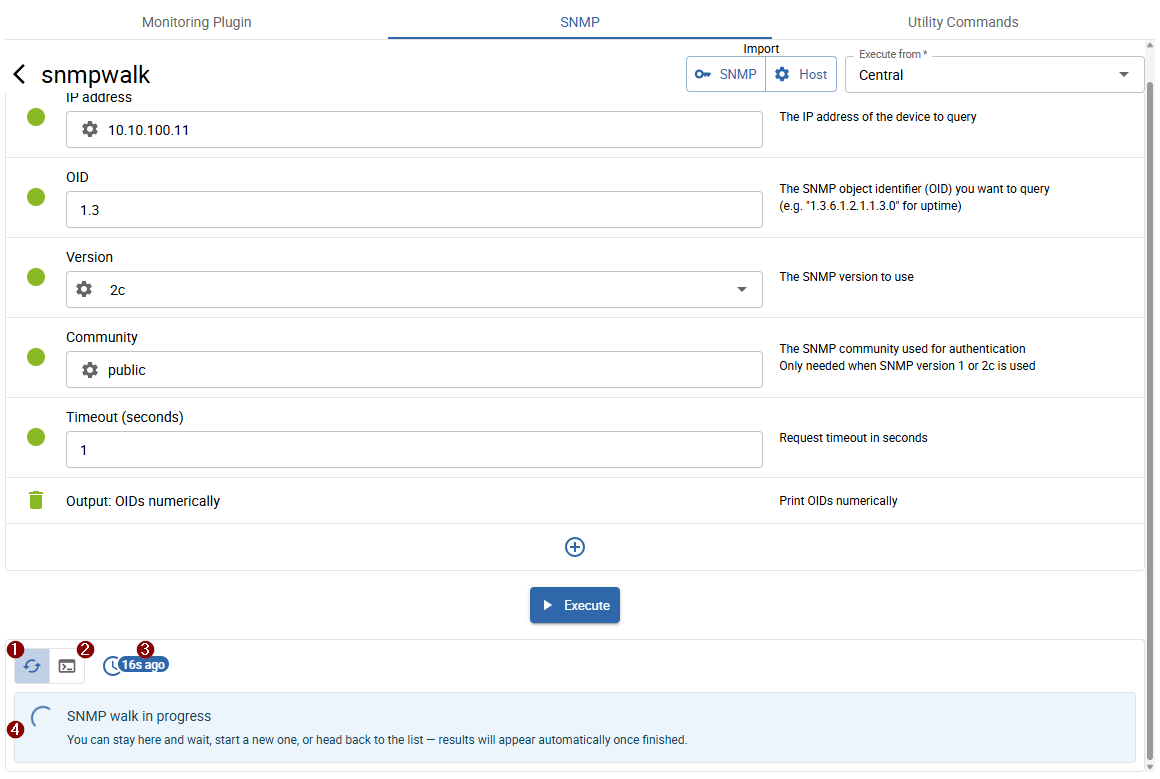1160x779 pixels.
Task: Toggle the green circle beside OID
Action: coord(36,197)
